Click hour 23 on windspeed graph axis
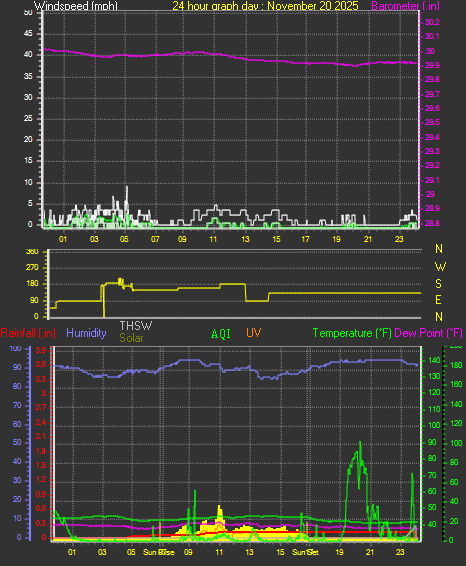This screenshot has height=566, width=466. (x=399, y=239)
